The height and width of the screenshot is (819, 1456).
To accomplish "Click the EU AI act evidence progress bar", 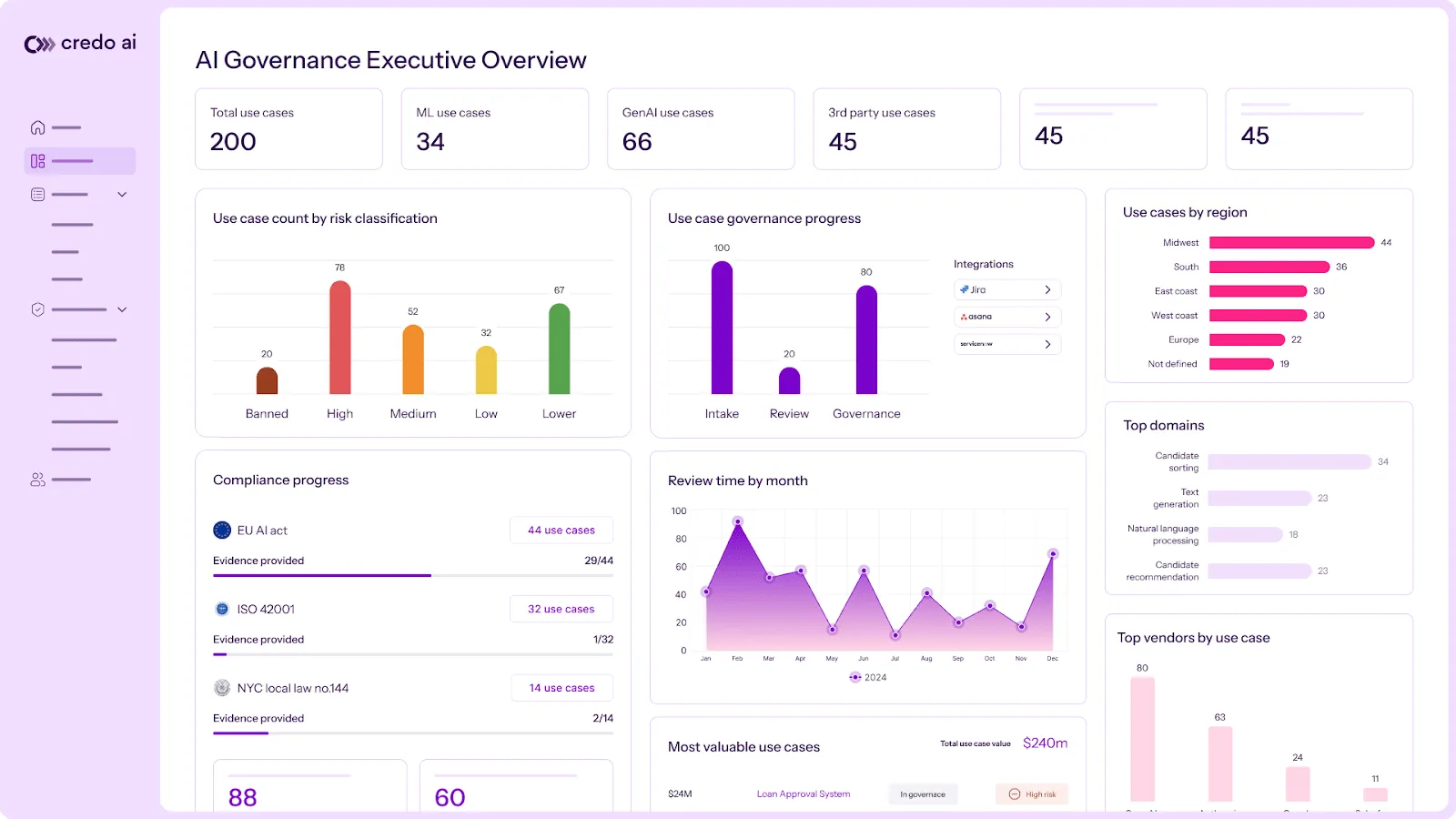I will click(413, 575).
